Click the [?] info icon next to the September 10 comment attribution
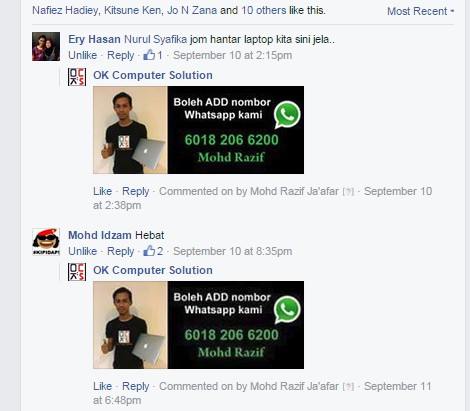 tap(348, 192)
